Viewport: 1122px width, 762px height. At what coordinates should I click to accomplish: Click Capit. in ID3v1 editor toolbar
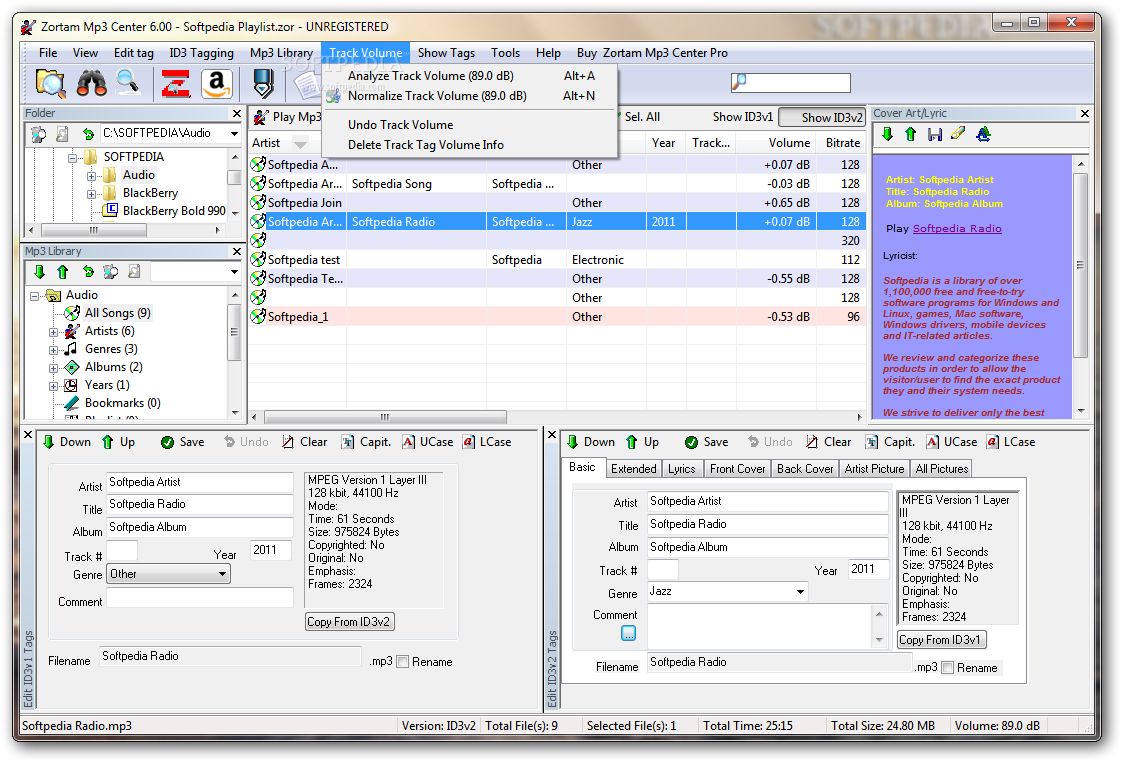coord(366,442)
